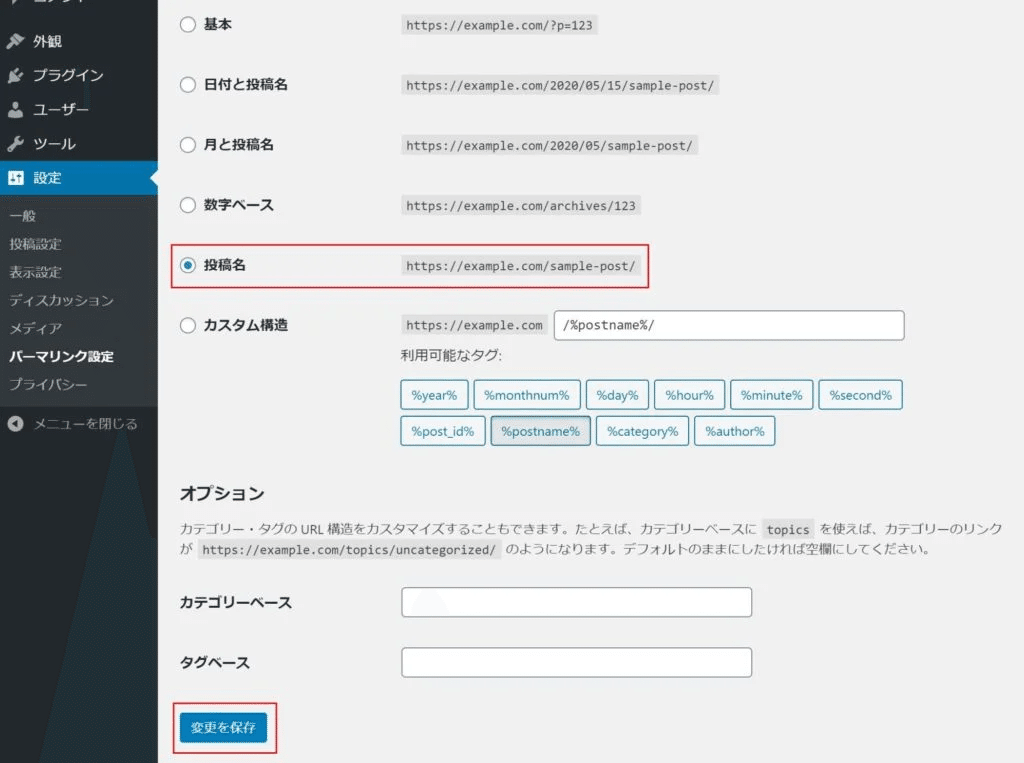Click the タグベース input field

tap(575, 662)
